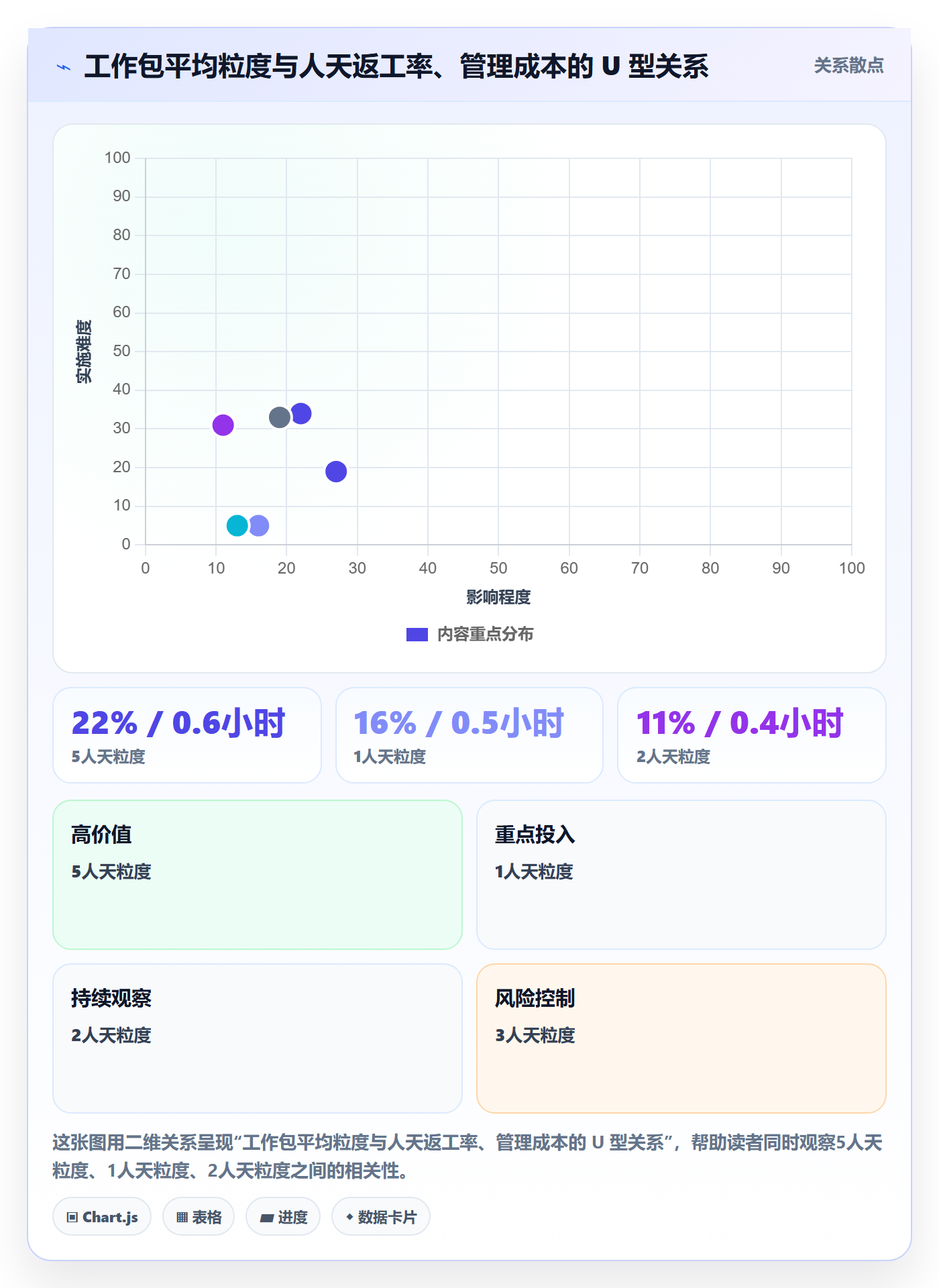This screenshot has width=939, height=1288.
Task: Click the 3人天粒度 text in 风险控制
Action: click(535, 1036)
